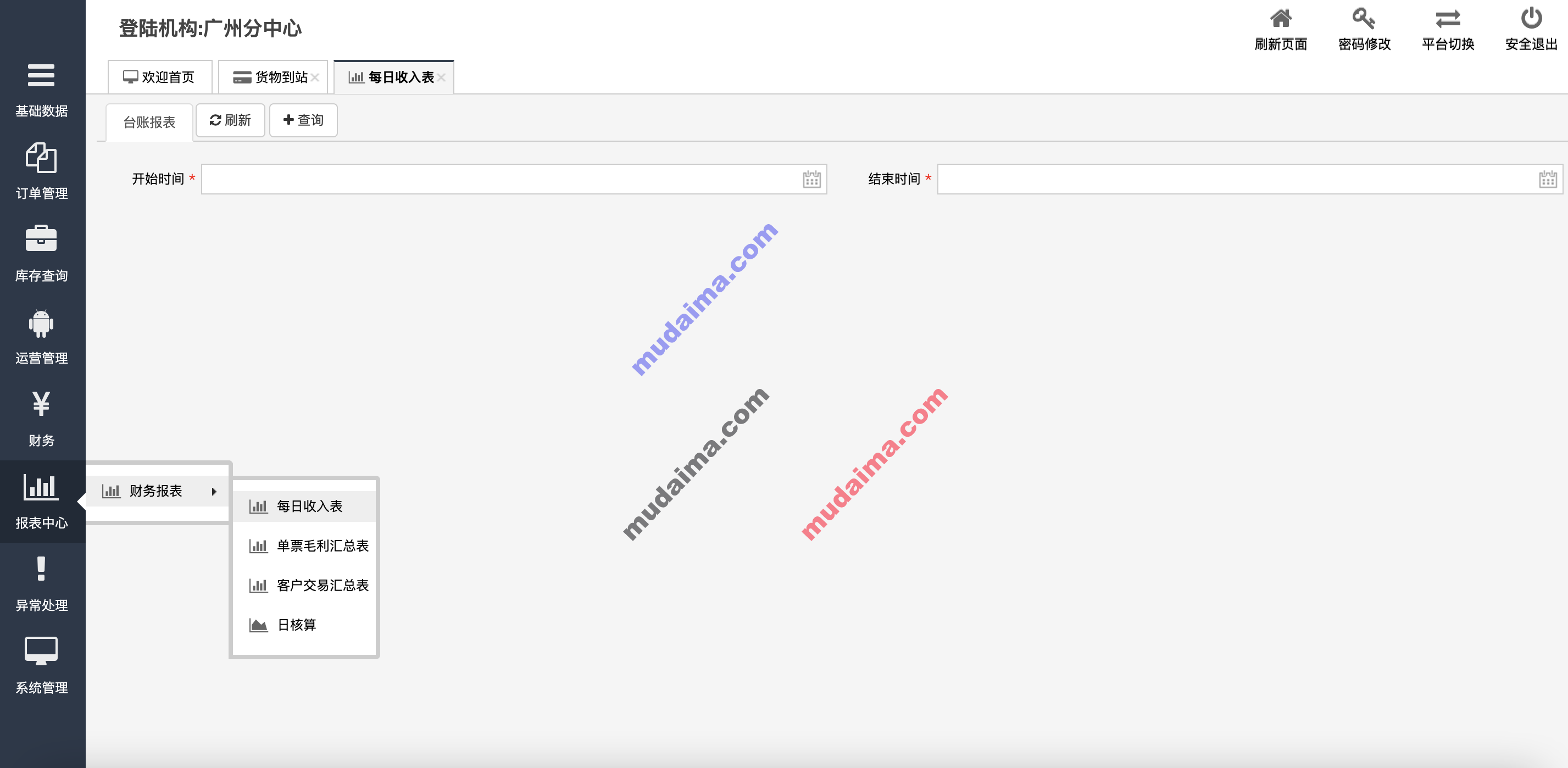The image size is (1568, 768).
Task: Click the 登陆机构:广州分中心 header text
Action: (210, 28)
